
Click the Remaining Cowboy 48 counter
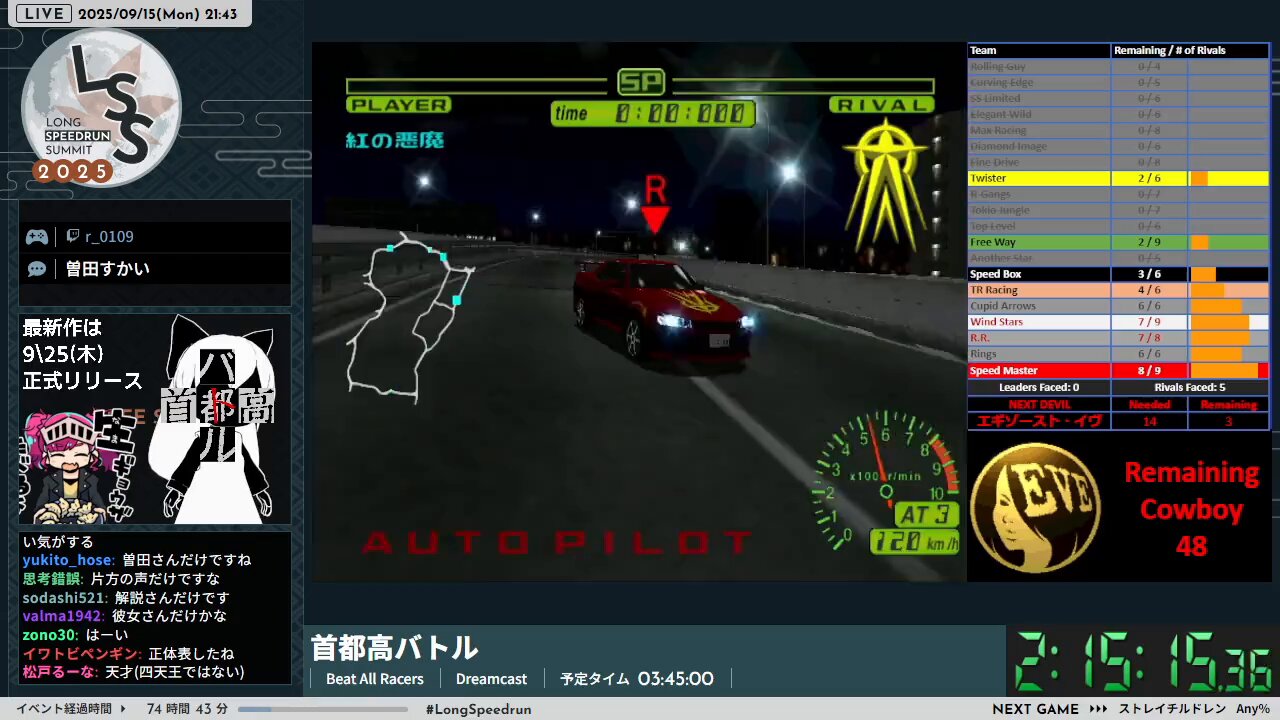pyautogui.click(x=1191, y=509)
